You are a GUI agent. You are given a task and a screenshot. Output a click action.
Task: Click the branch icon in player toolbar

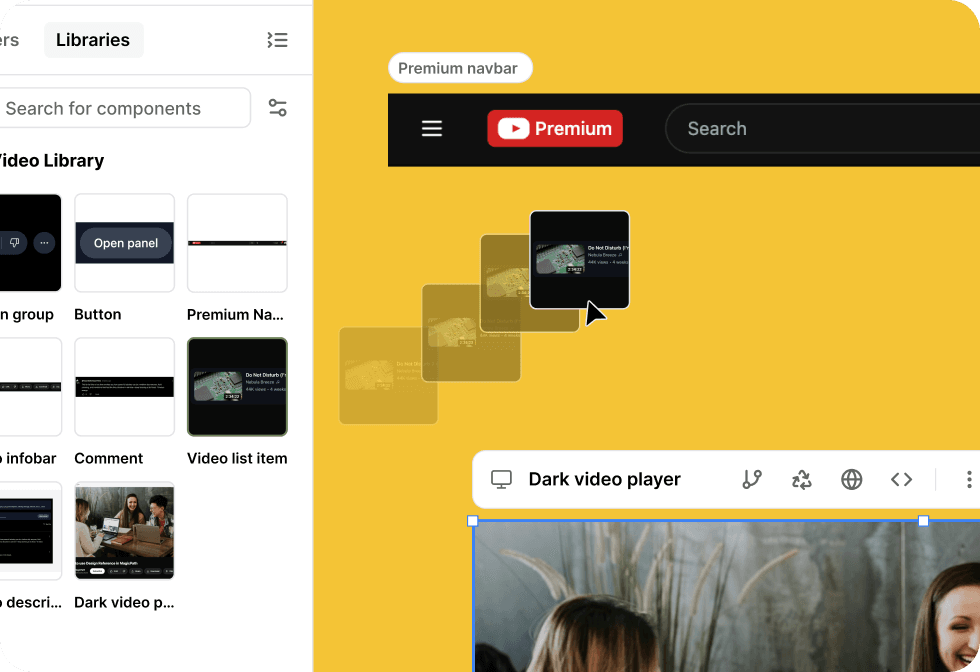click(752, 480)
